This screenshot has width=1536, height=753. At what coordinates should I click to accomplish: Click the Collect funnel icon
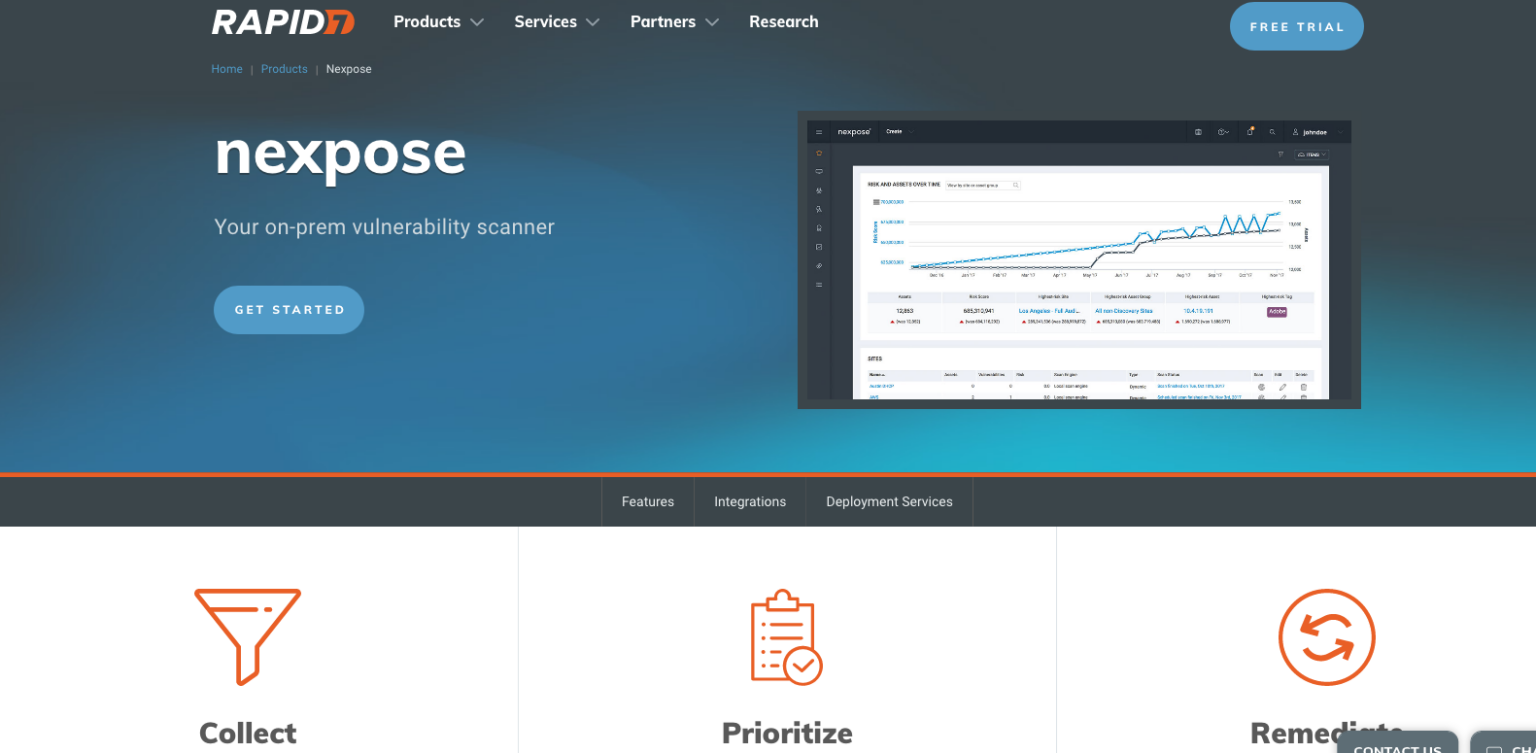point(247,637)
